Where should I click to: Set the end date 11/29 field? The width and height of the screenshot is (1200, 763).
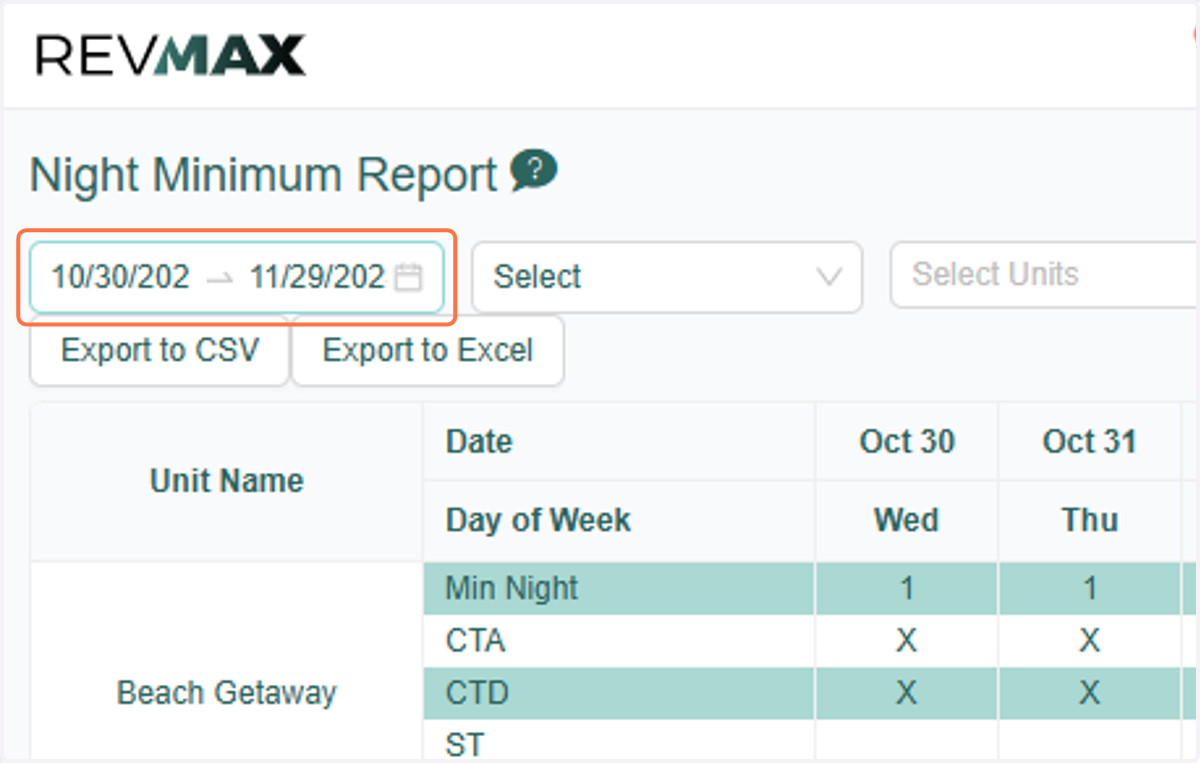click(317, 277)
